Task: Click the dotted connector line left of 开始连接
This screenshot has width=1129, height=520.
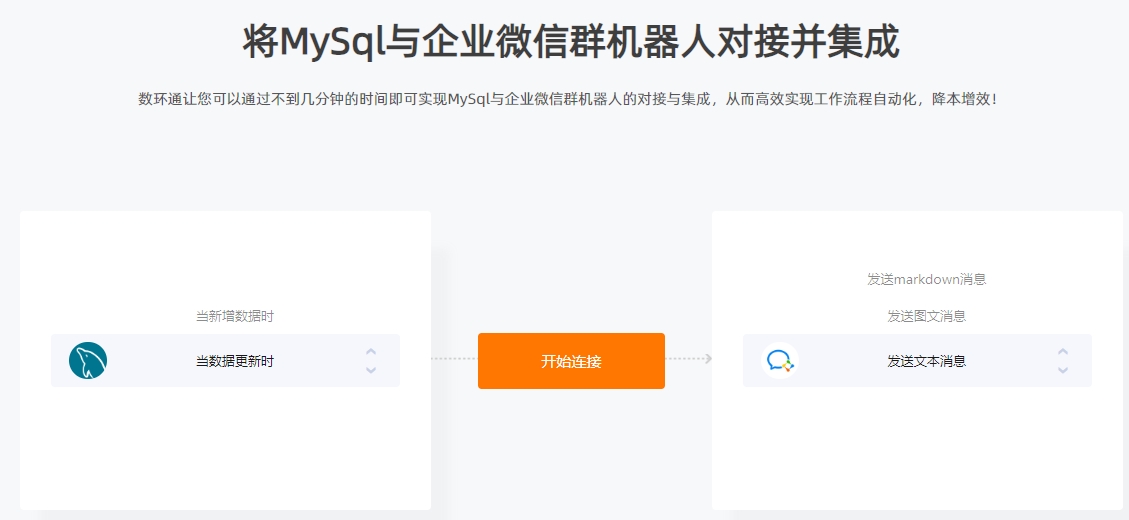Action: (x=454, y=359)
